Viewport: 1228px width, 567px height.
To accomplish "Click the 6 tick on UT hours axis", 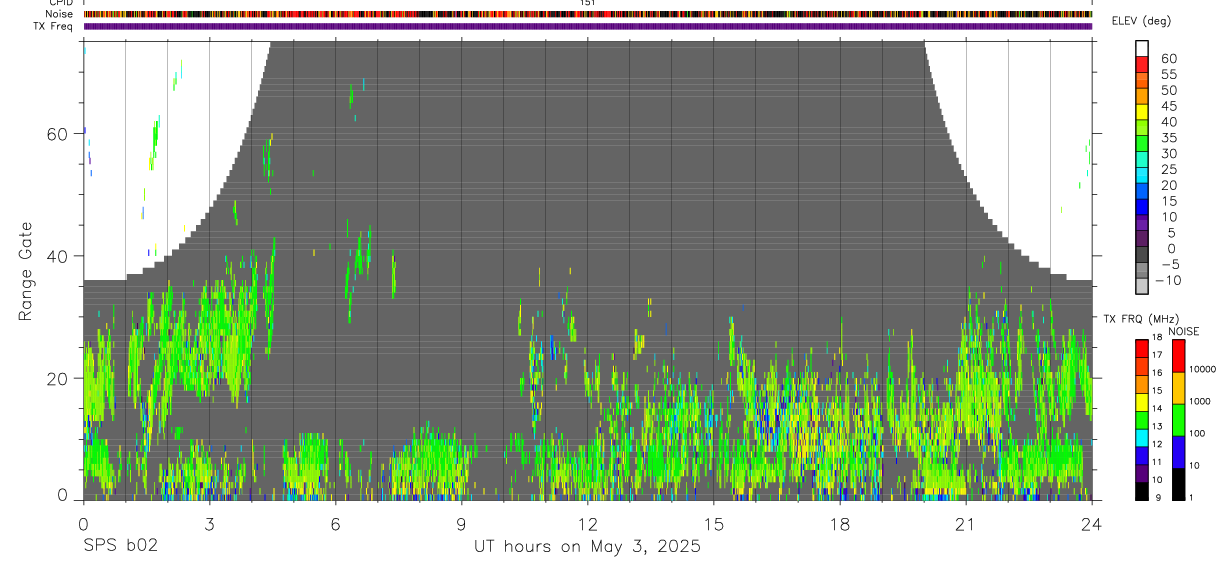I will coord(335,524).
